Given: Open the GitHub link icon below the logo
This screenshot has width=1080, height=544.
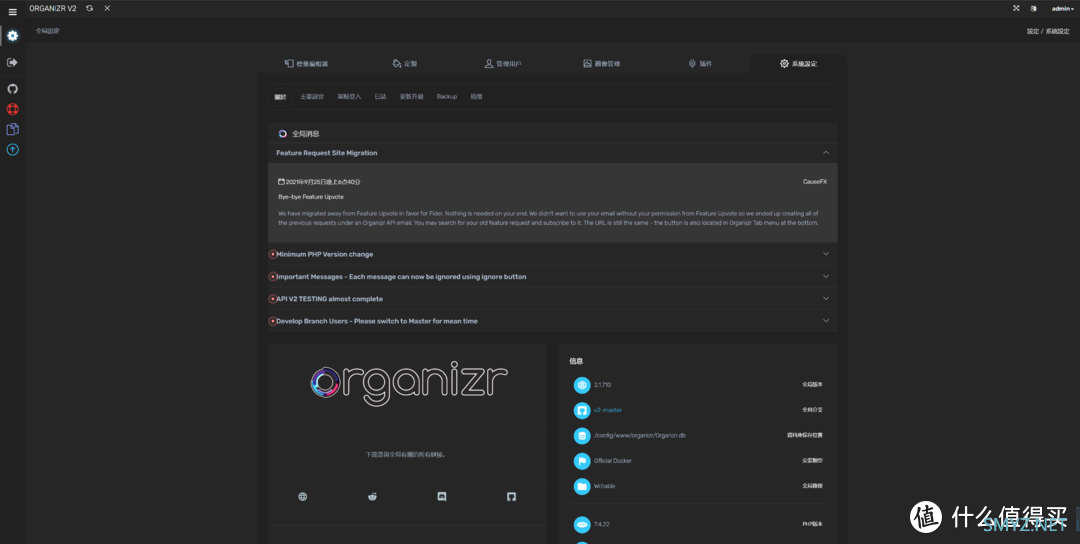Looking at the screenshot, I should [511, 496].
